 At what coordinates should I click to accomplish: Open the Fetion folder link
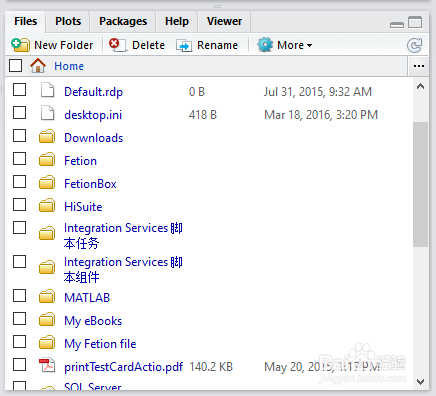click(x=81, y=161)
